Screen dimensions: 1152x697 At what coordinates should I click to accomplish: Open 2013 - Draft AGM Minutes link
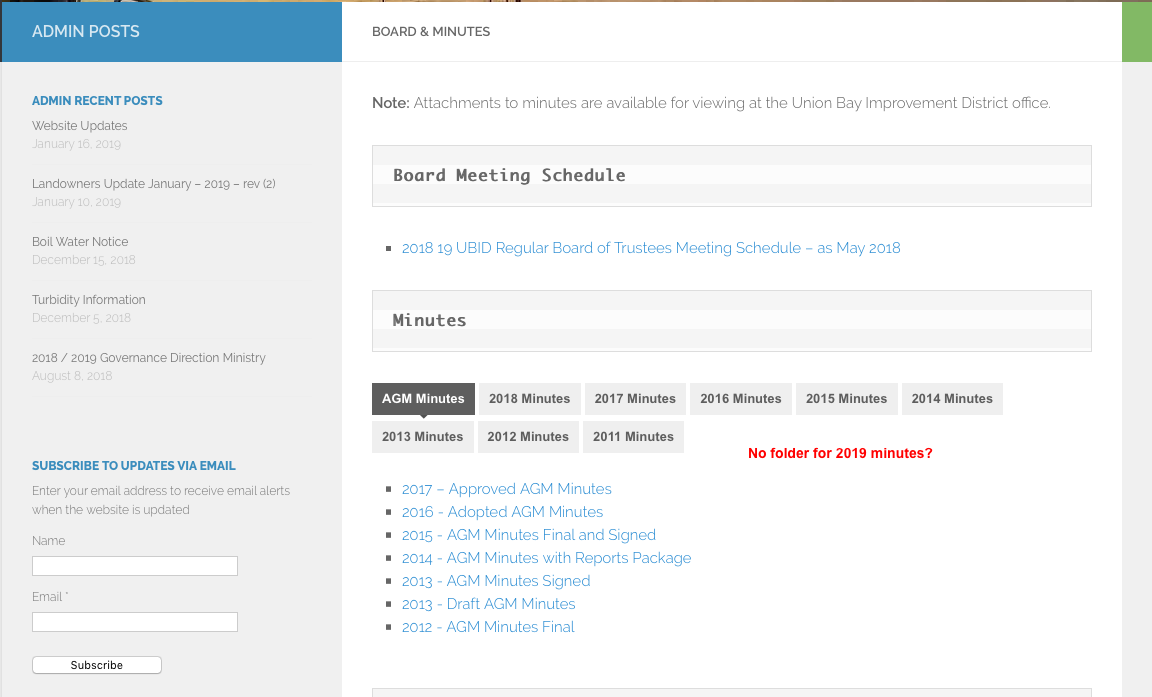[x=488, y=604]
